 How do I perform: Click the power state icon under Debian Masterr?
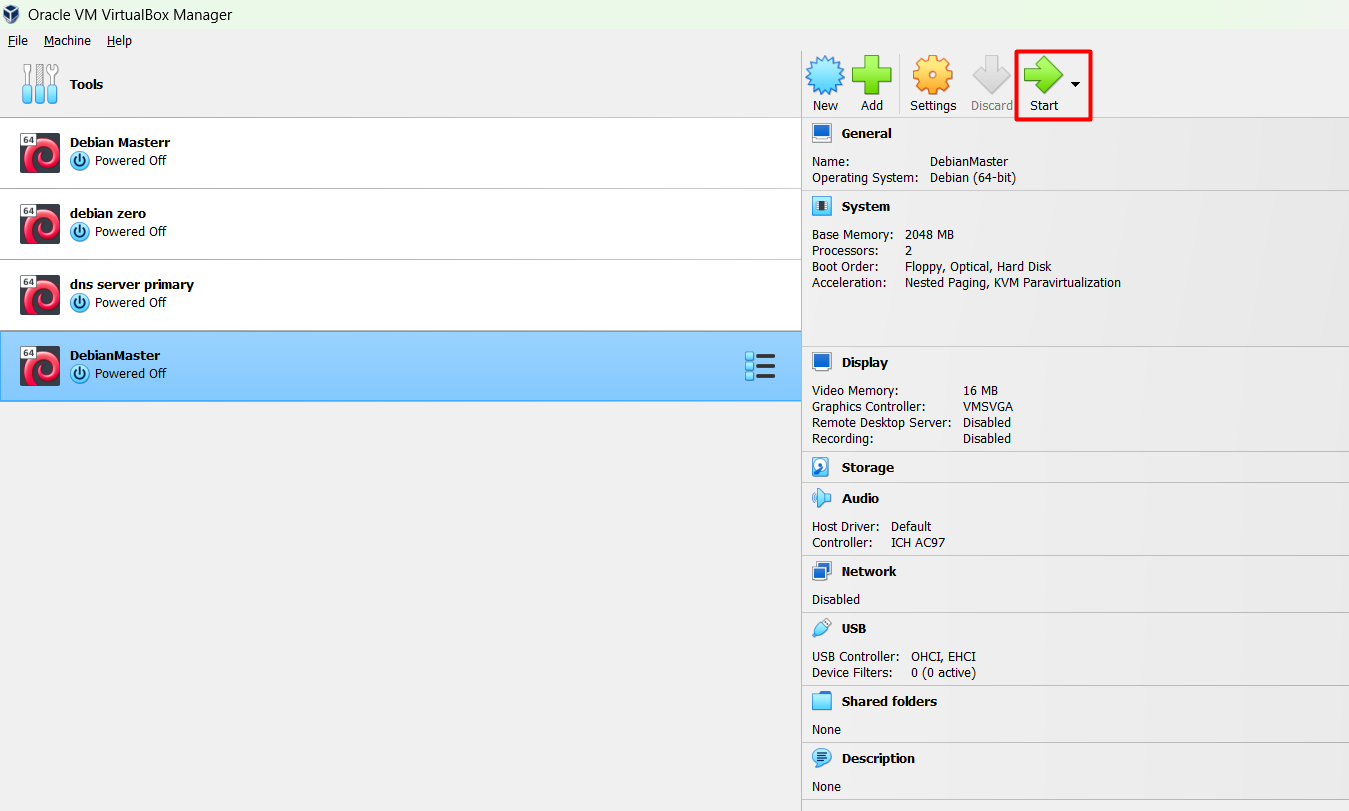coord(80,161)
